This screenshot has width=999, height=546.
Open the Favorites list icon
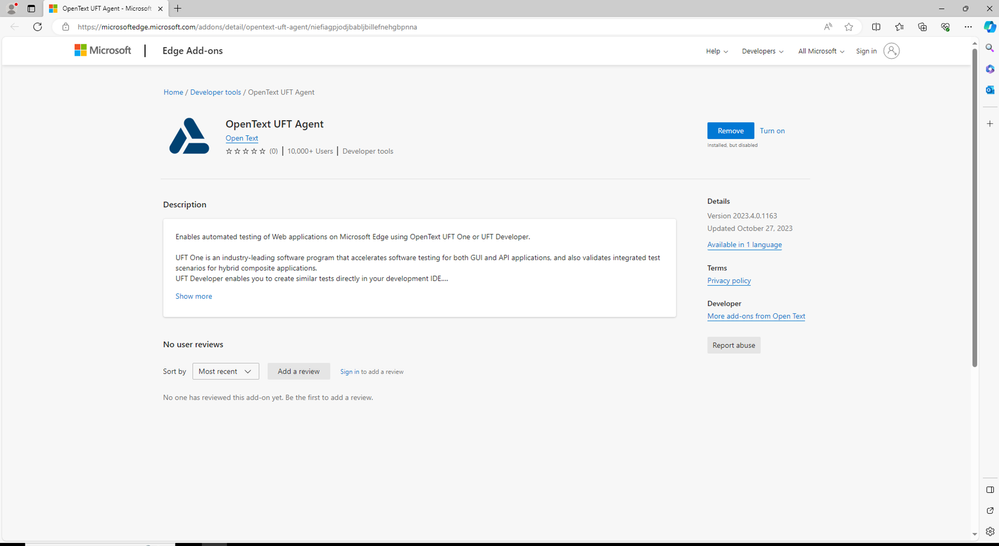point(899,27)
